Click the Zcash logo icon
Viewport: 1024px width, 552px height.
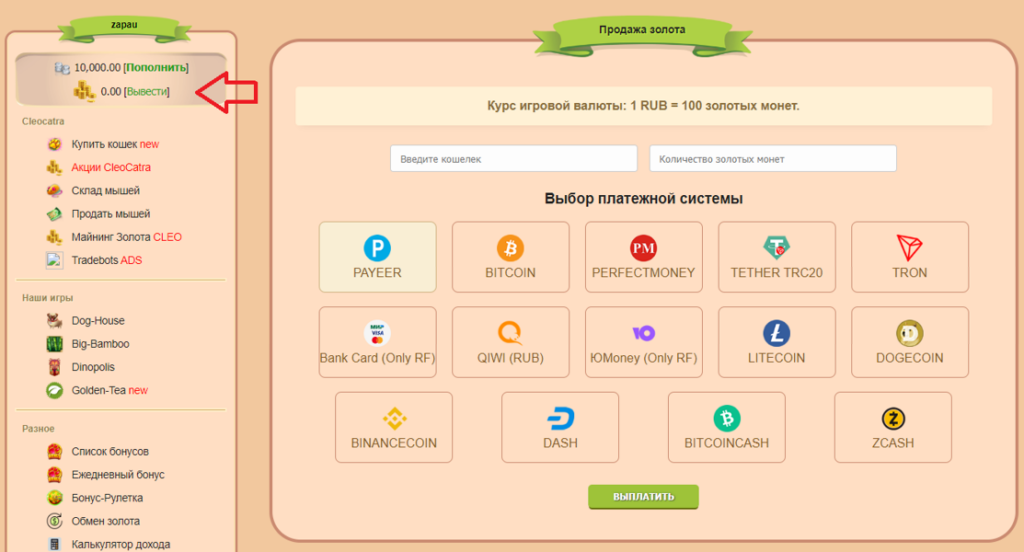[893, 418]
